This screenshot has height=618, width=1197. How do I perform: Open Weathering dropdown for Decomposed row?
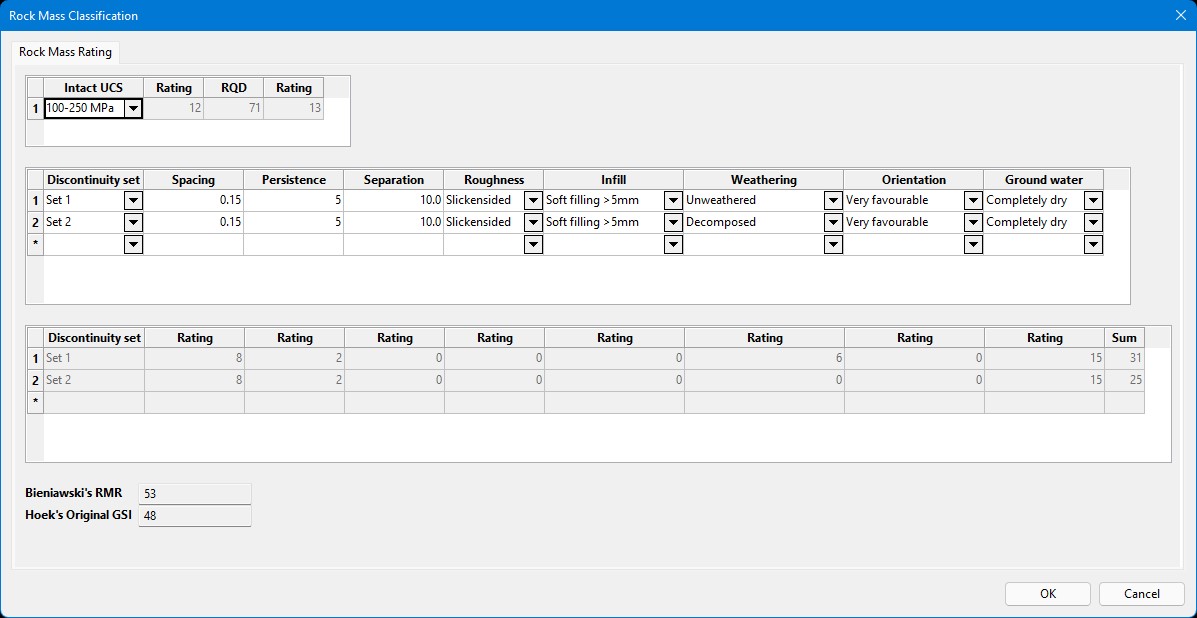[833, 222]
